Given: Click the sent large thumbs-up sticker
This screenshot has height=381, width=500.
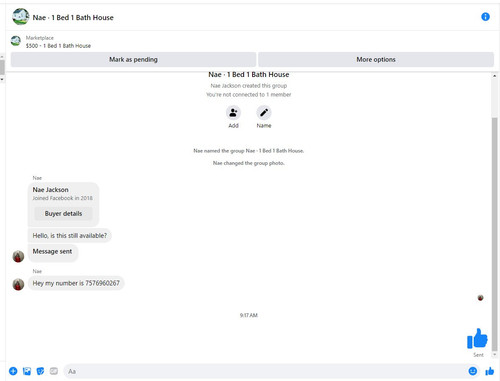Looking at the screenshot, I should pyautogui.click(x=477, y=339).
